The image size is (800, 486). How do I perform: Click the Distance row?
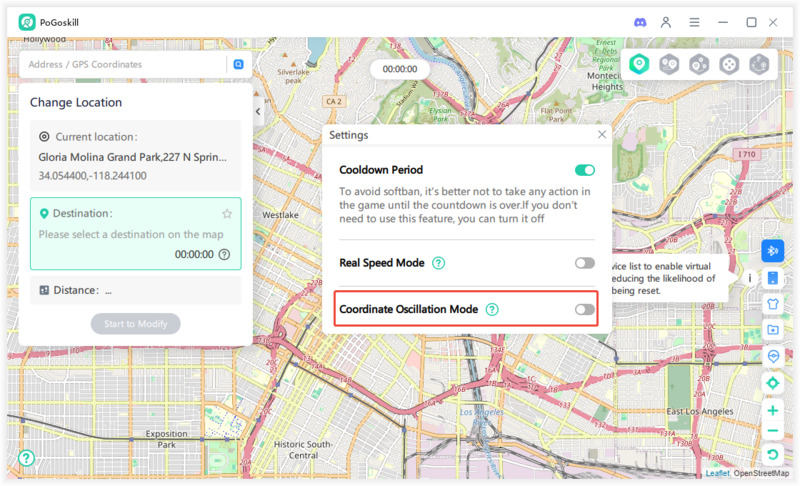[x=136, y=290]
